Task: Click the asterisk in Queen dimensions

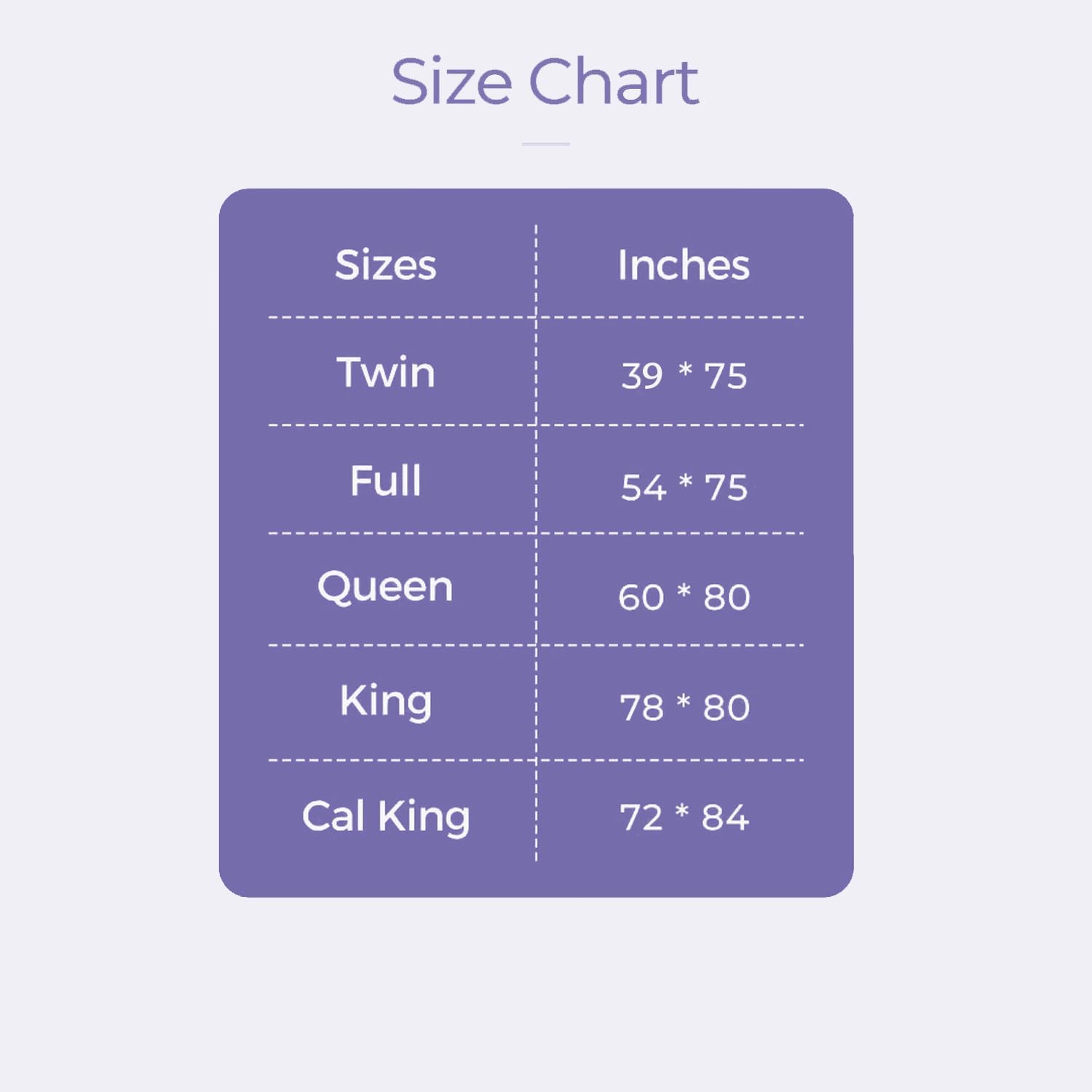Action: (x=684, y=590)
